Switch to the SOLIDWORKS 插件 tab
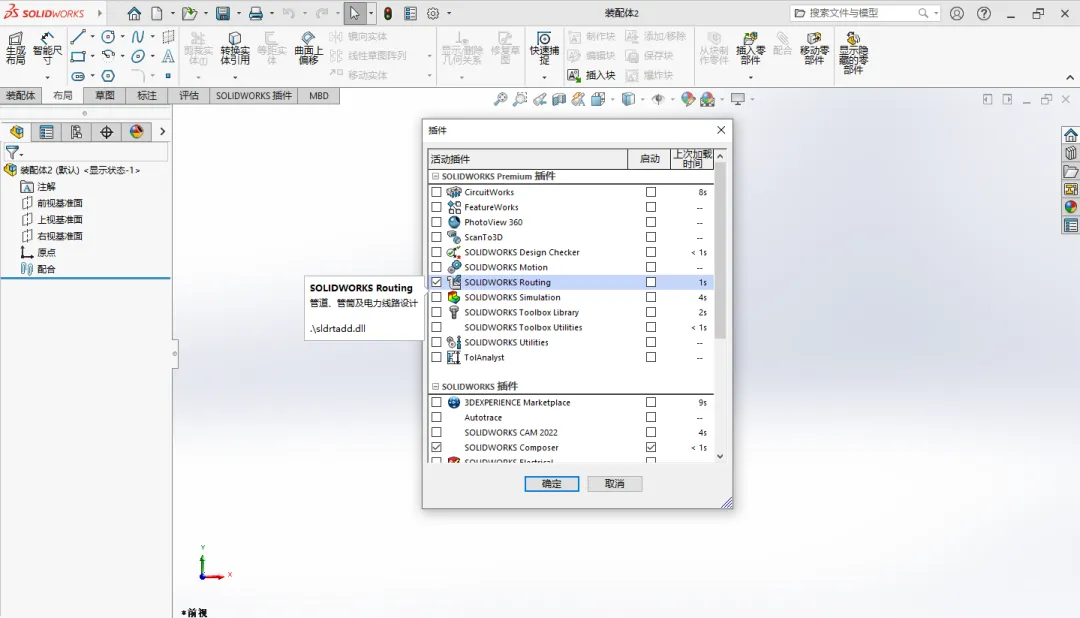This screenshot has width=1080, height=618. [x=253, y=96]
